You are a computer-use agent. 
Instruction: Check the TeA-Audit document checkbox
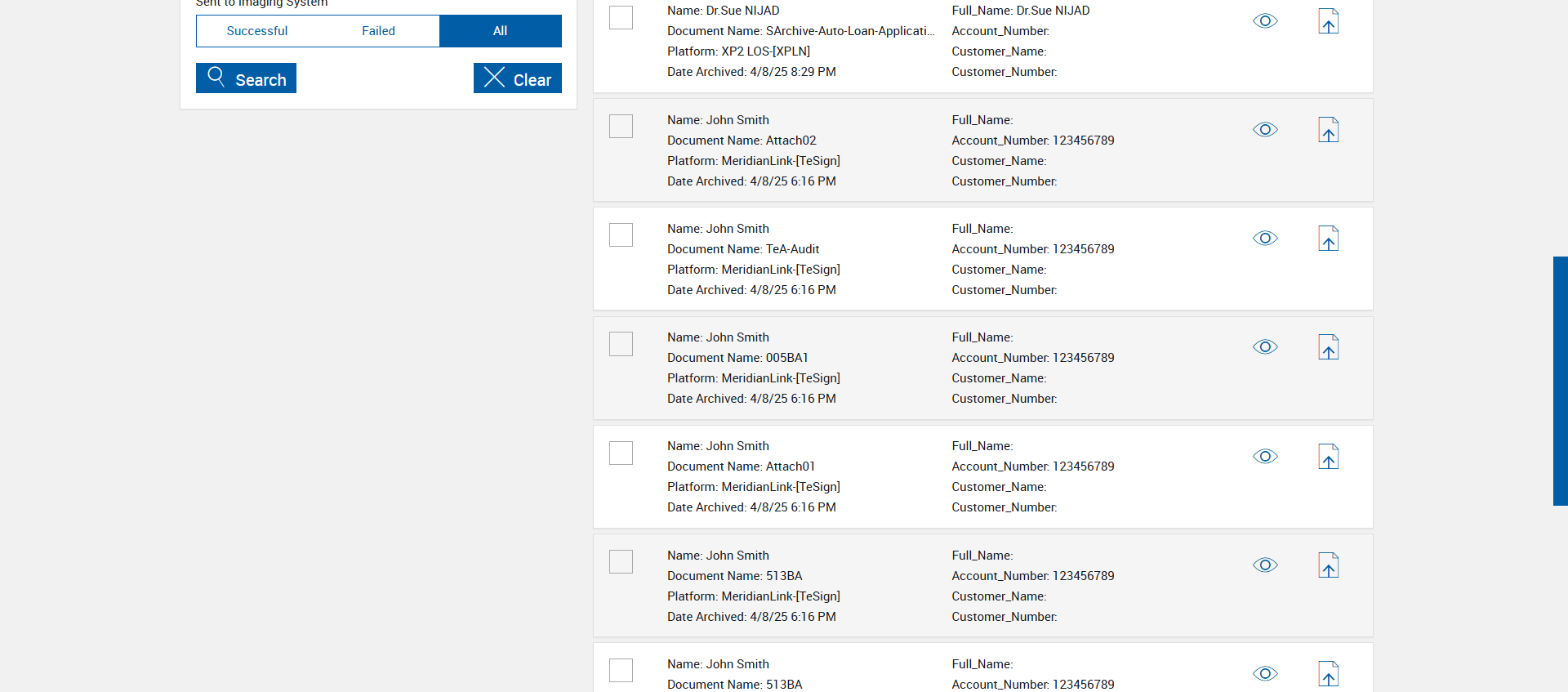click(621, 235)
